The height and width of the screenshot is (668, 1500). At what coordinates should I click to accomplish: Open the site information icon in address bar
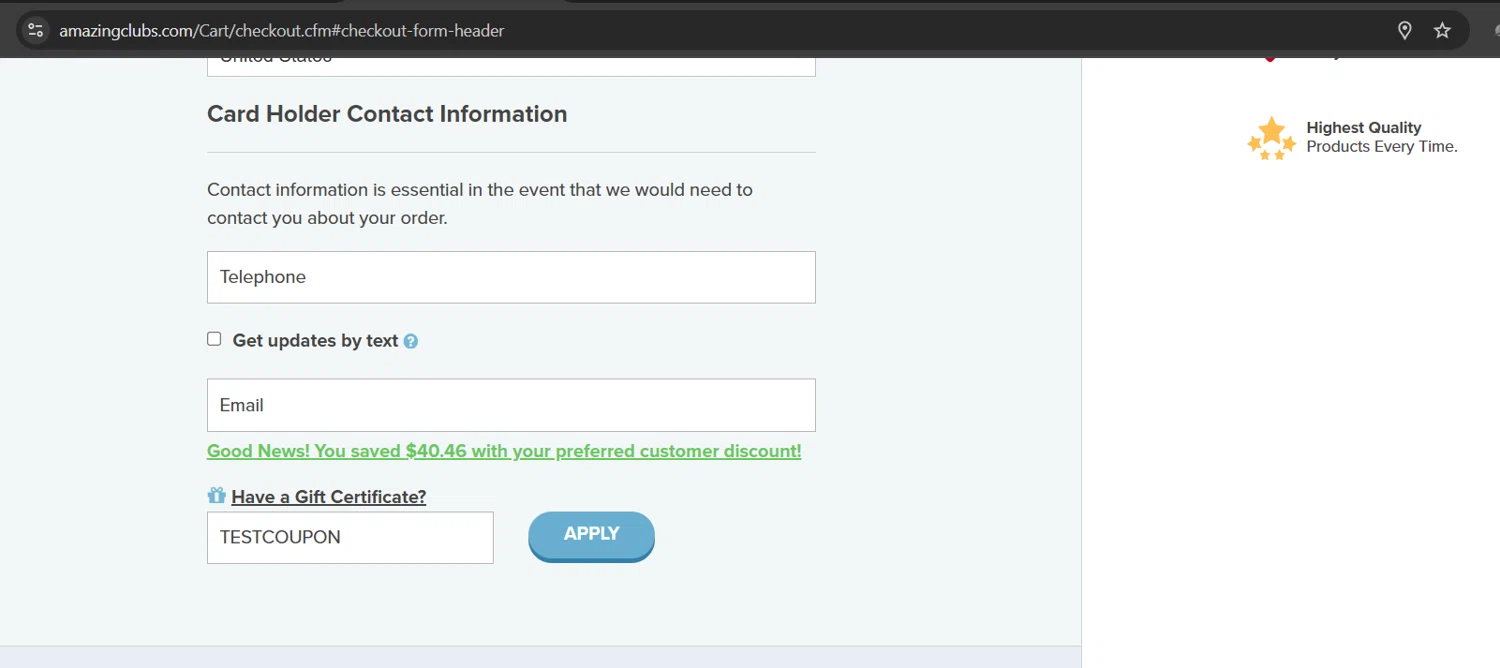click(35, 30)
